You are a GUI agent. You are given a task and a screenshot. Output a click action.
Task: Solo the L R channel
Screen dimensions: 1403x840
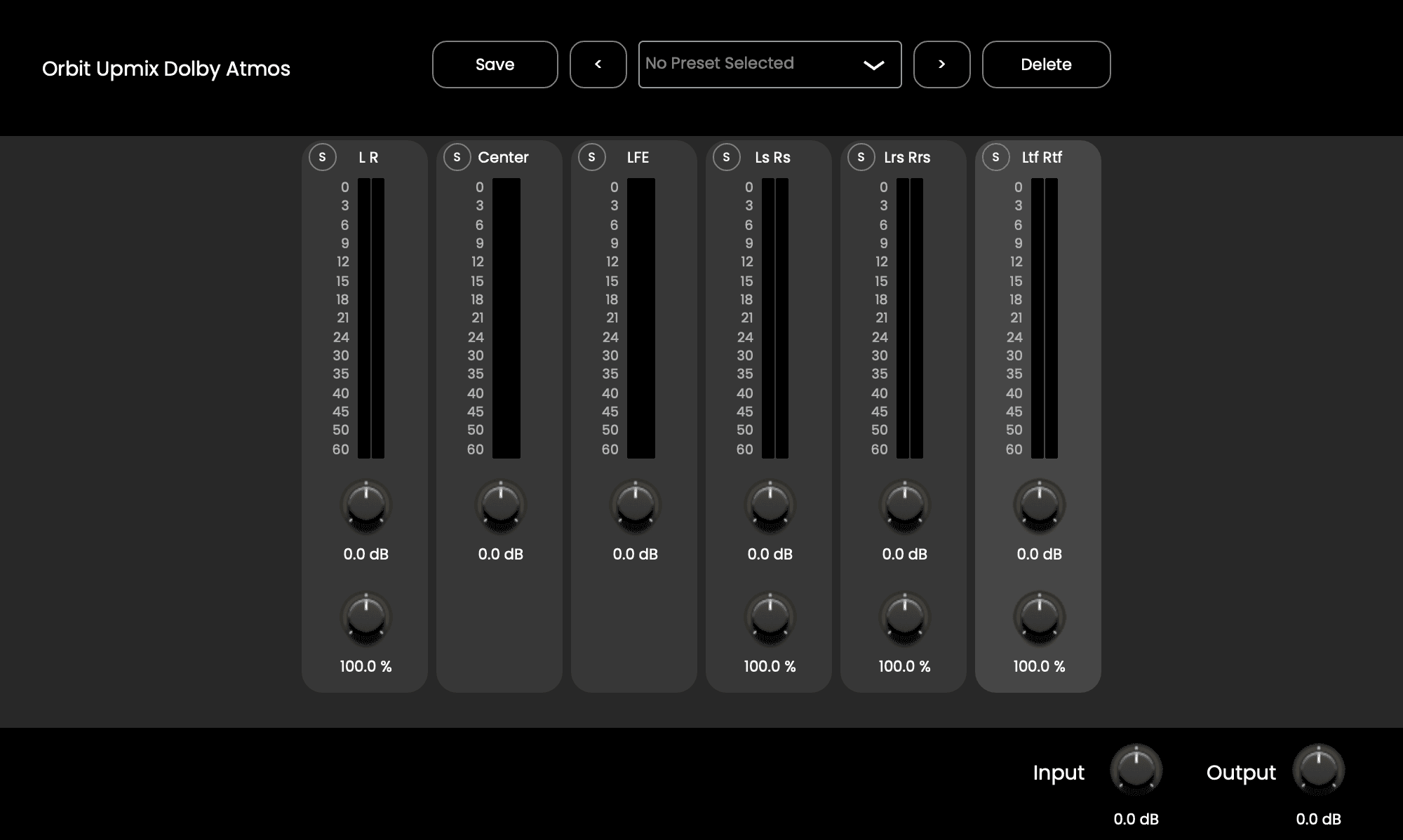pyautogui.click(x=323, y=157)
